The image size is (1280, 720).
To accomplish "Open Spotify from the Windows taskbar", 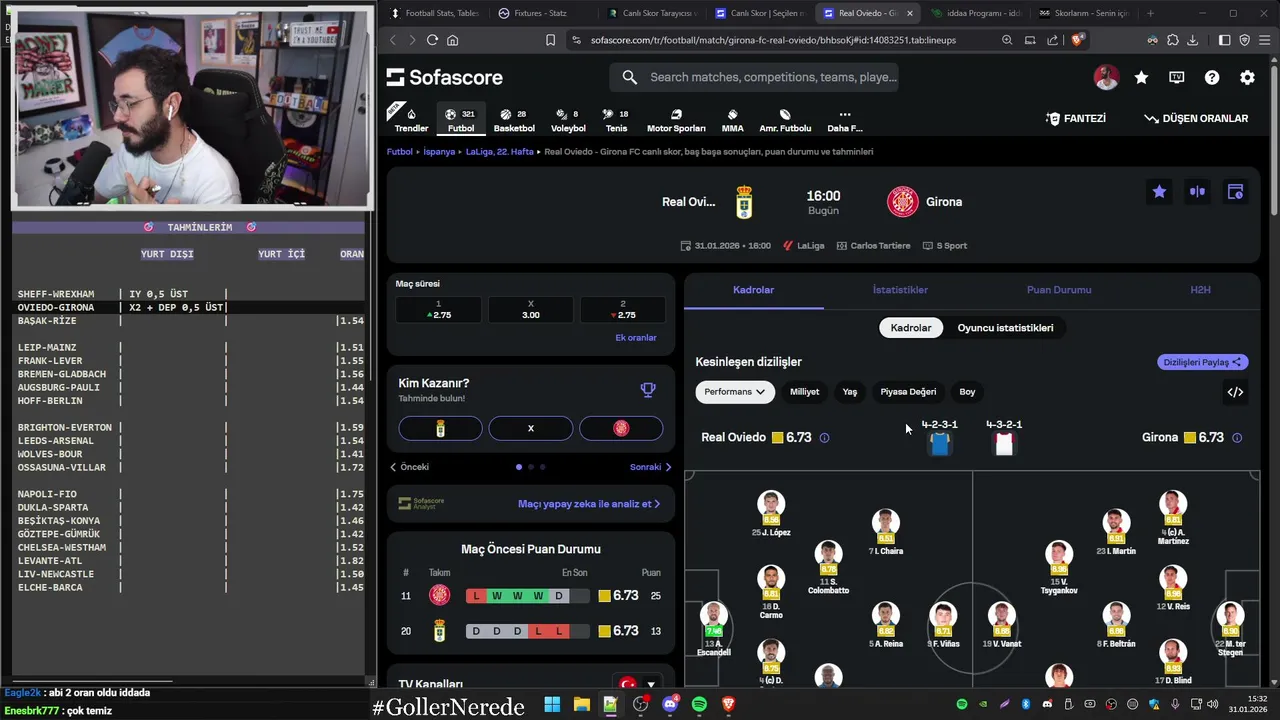I will pyautogui.click(x=699, y=704).
